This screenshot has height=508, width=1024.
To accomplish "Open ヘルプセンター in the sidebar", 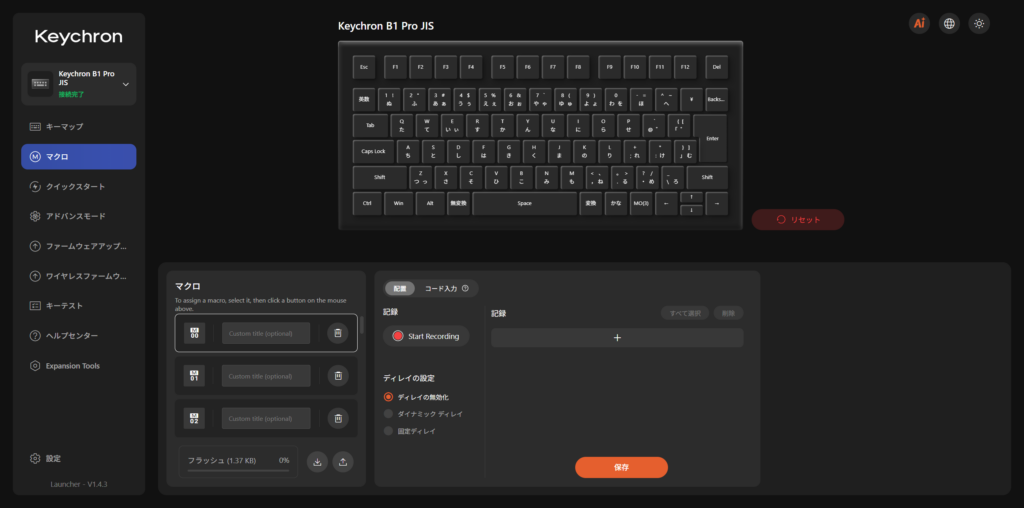I will point(79,336).
